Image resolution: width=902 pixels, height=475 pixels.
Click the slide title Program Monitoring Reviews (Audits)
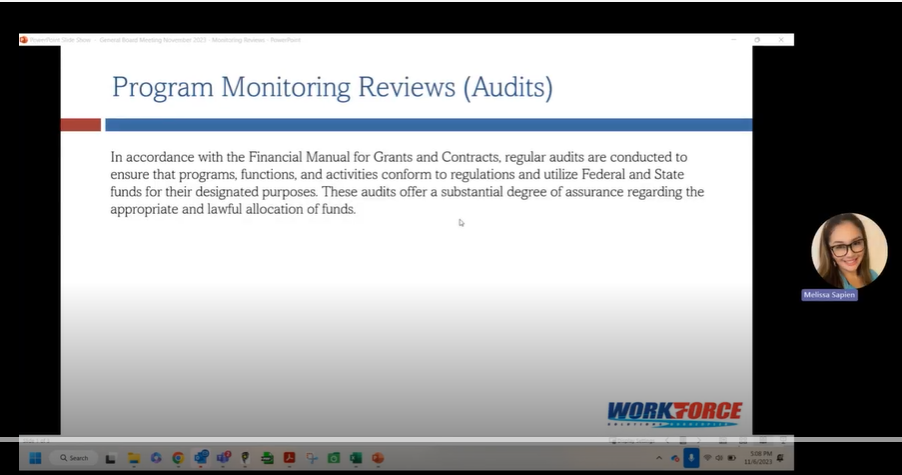332,87
